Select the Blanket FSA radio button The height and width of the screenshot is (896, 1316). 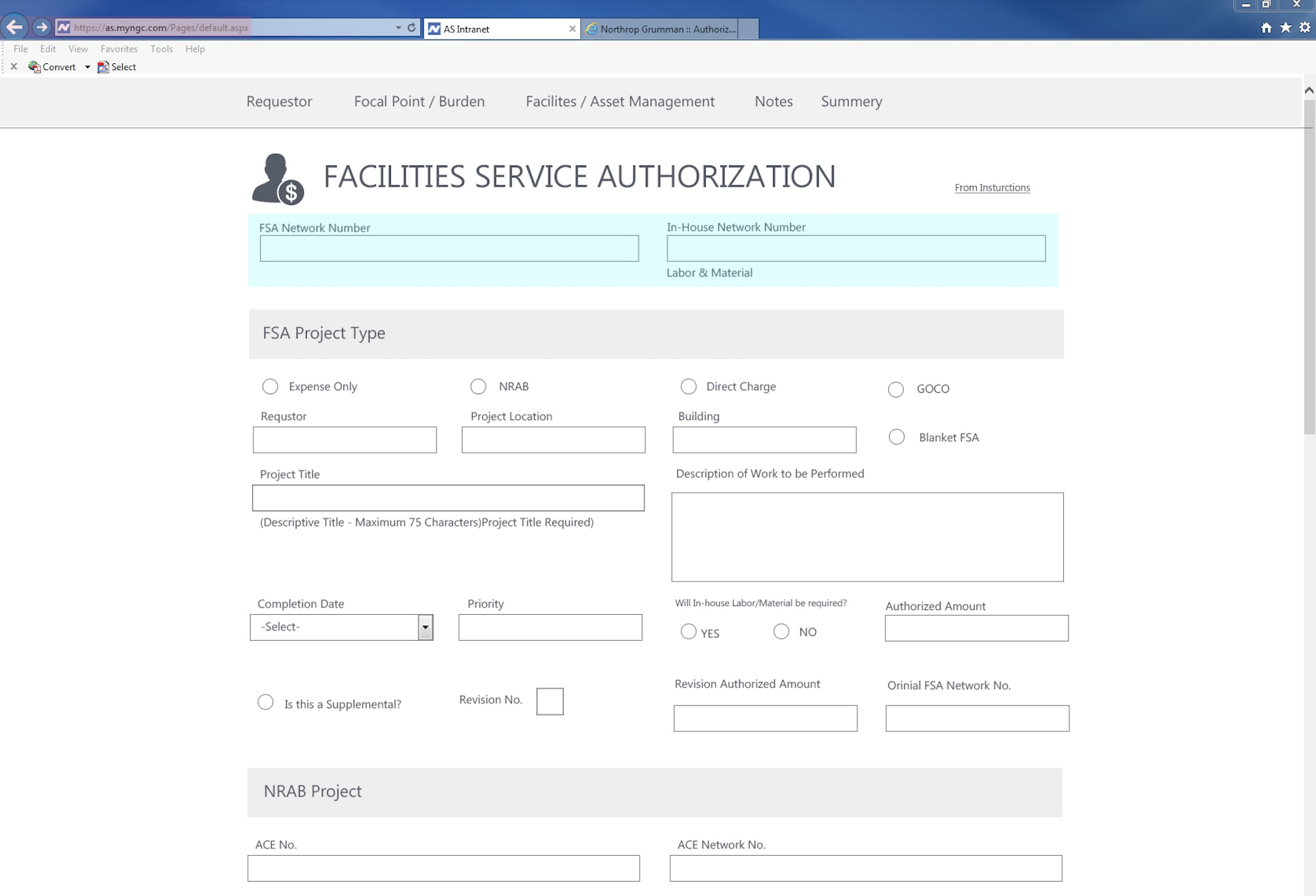coord(896,437)
